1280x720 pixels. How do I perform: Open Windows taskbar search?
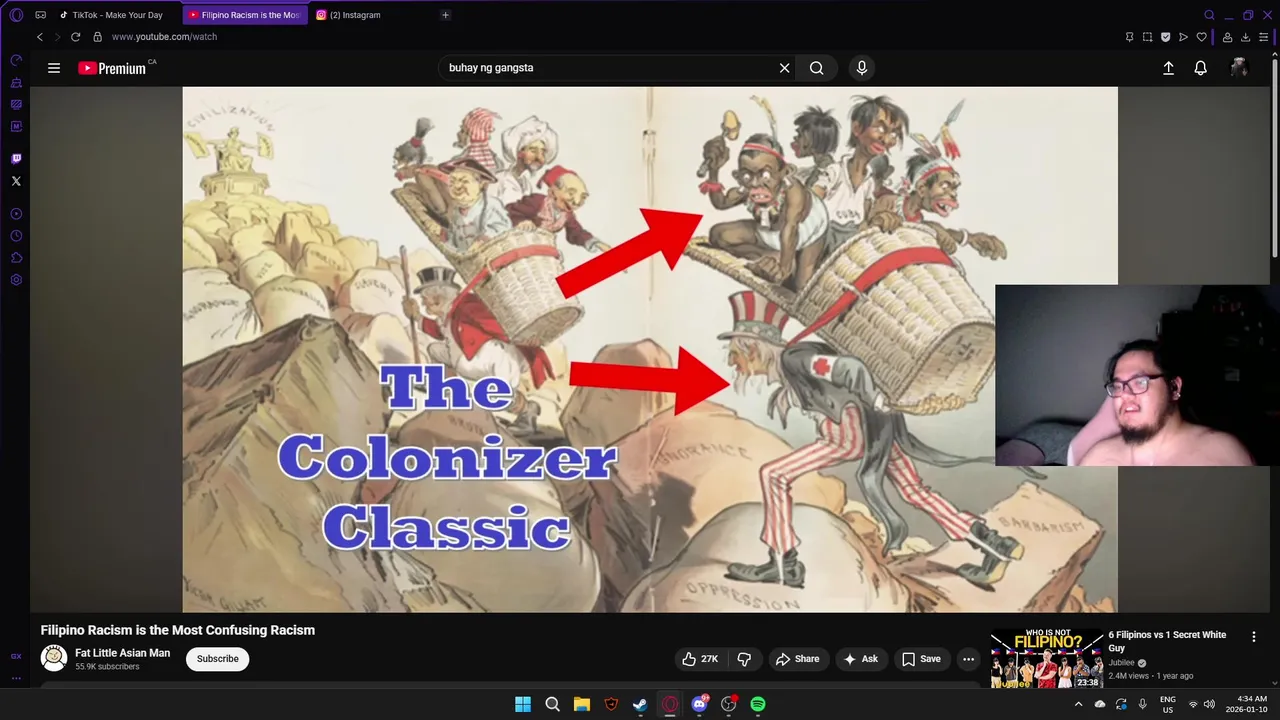pos(552,704)
